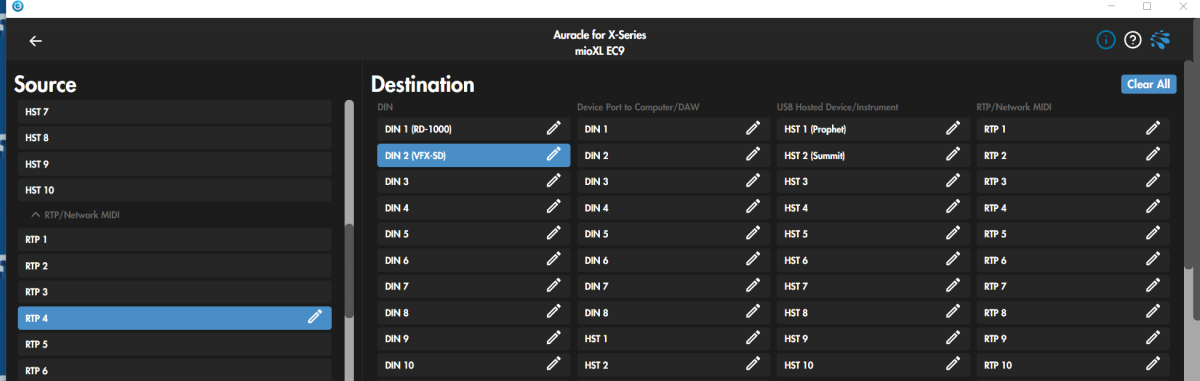This screenshot has width=1200, height=381.
Task: Toggle routing to USB Hosted HST 7
Action: (x=873, y=286)
